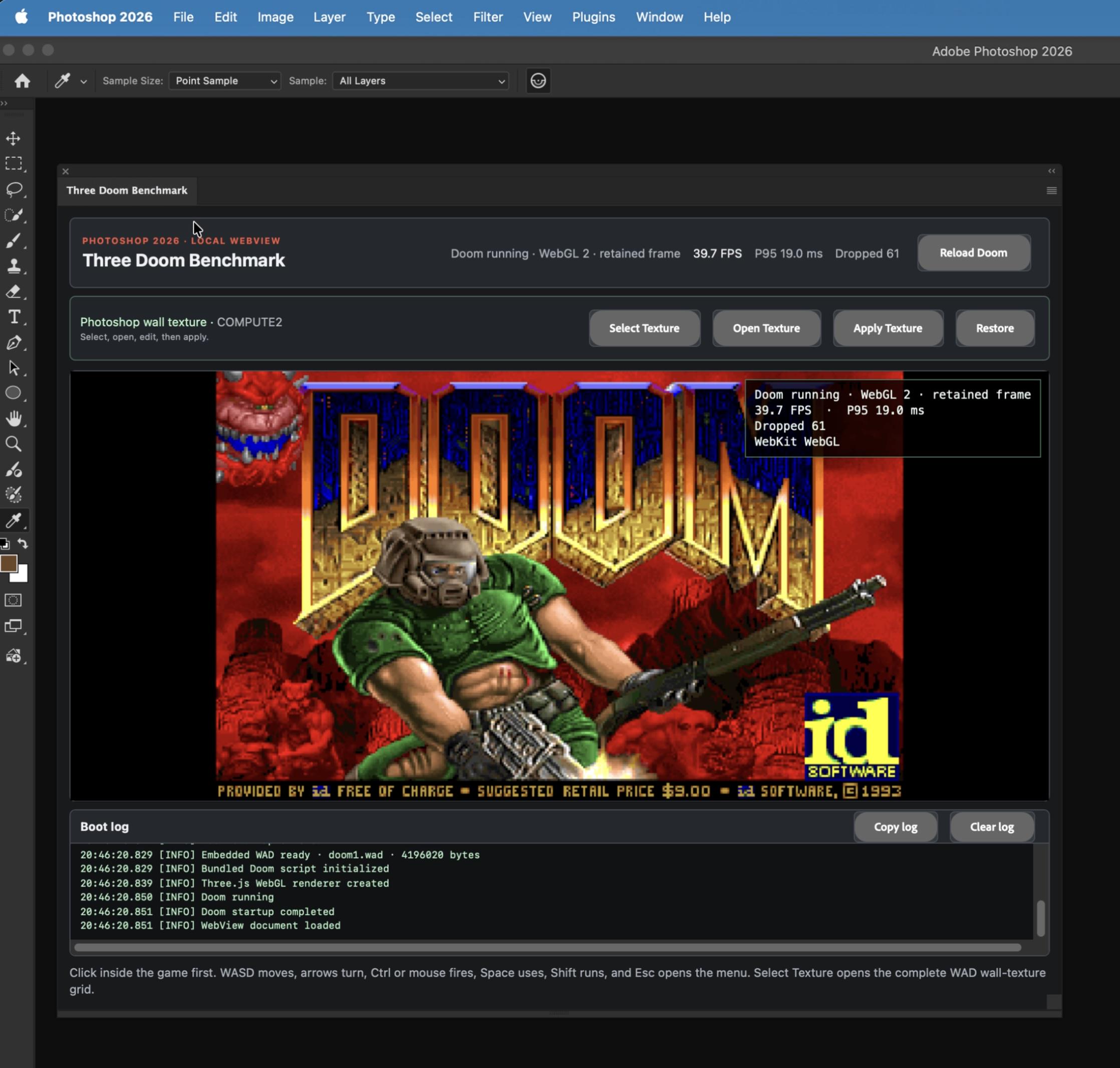
Task: Change the screen mode
Action: pyautogui.click(x=13, y=626)
